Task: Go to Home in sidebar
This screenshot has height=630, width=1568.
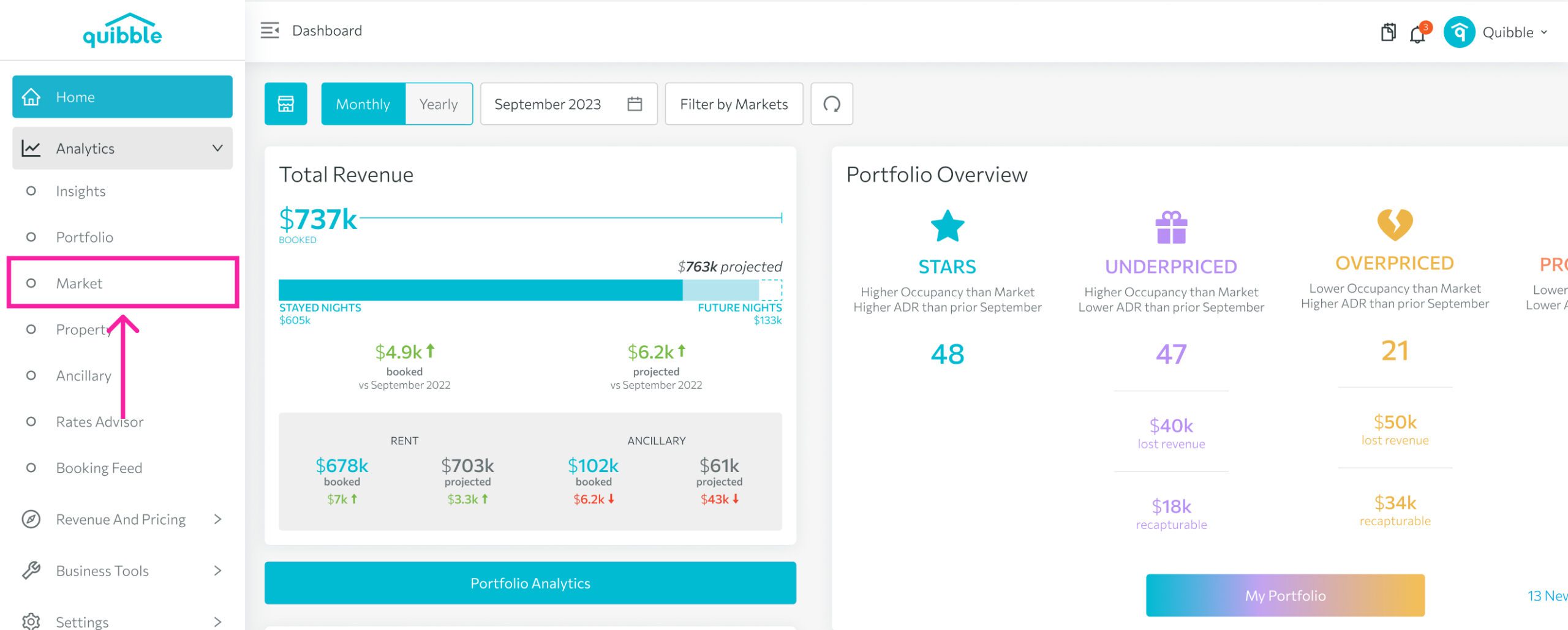Action: (123, 97)
